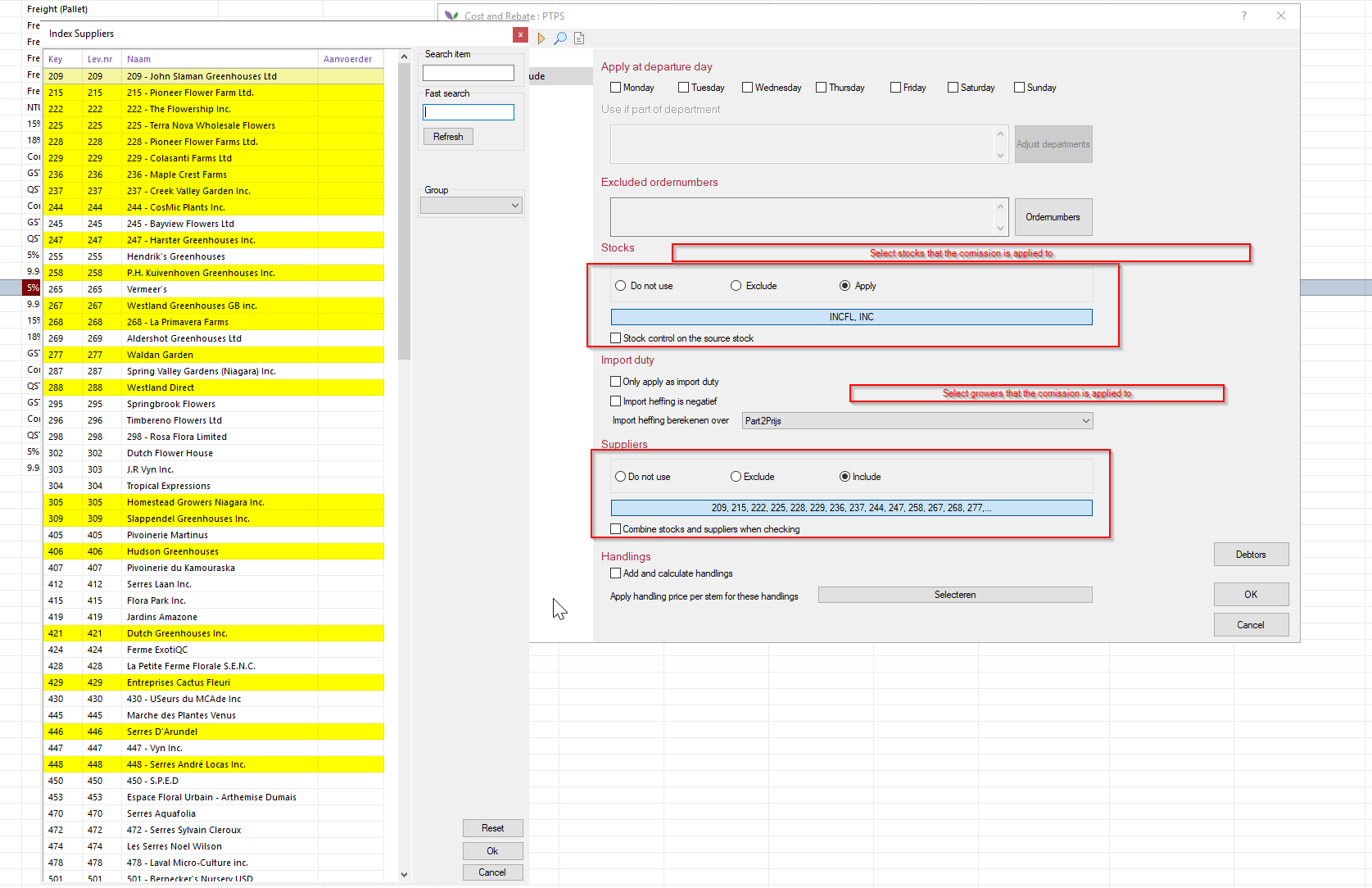
Task: Click the magnifying glass search icon
Action: (x=560, y=39)
